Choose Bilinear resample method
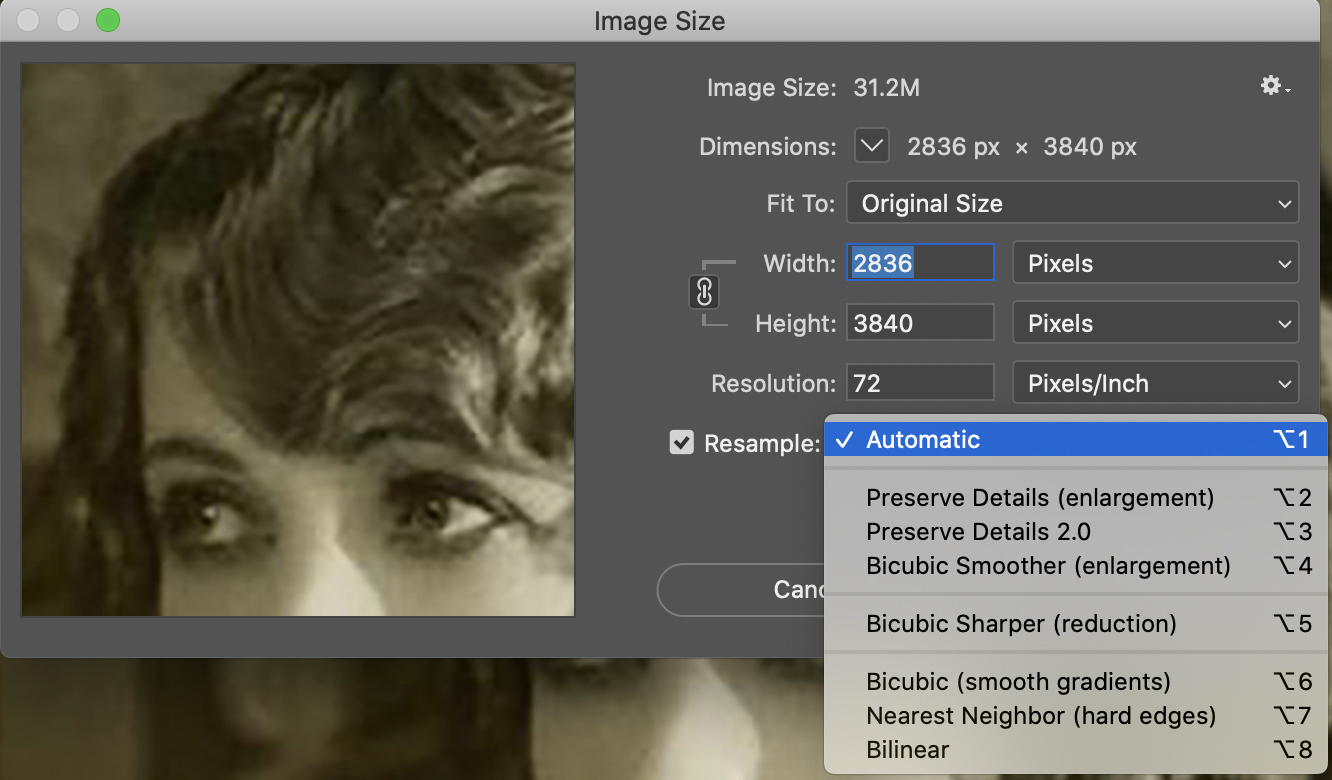This screenshot has height=780, width=1332. click(908, 750)
